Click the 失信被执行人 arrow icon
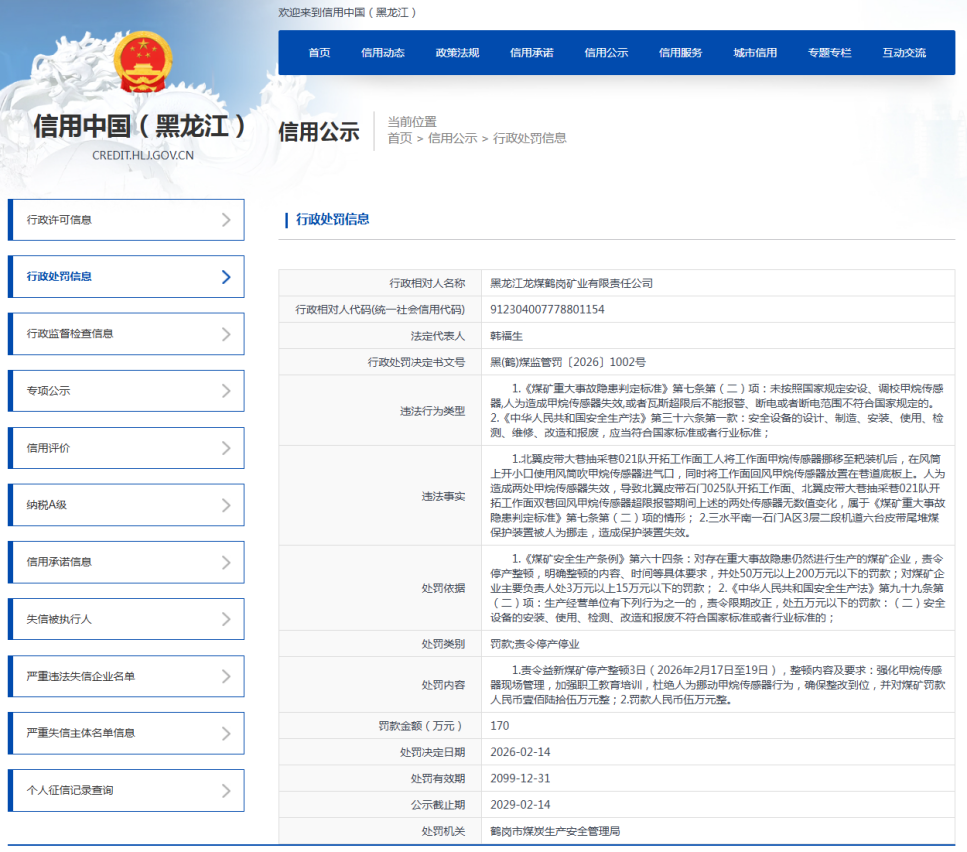Viewport: 967px width, 852px height. click(x=226, y=619)
